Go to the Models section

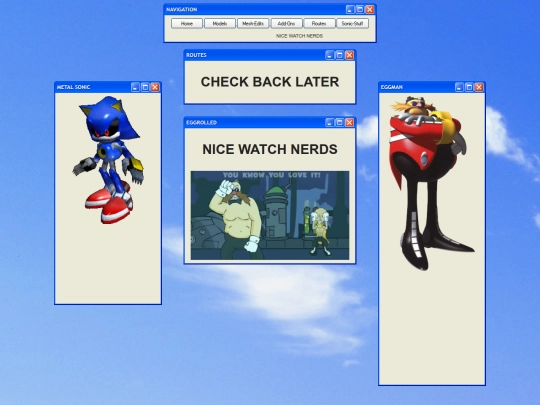pos(220,23)
